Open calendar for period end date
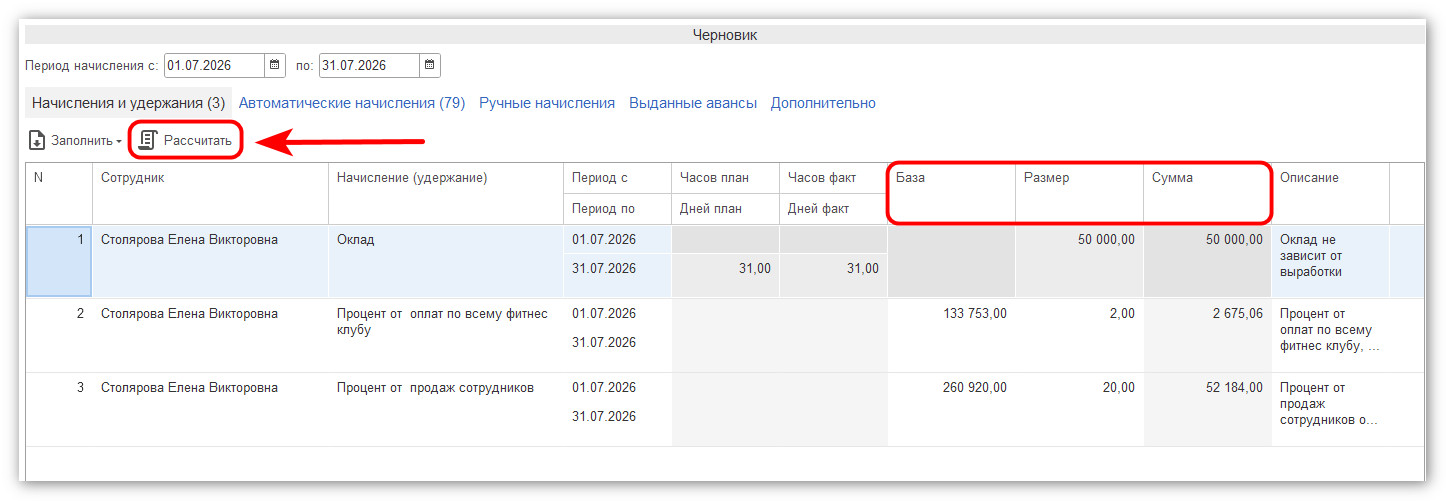 coord(430,66)
